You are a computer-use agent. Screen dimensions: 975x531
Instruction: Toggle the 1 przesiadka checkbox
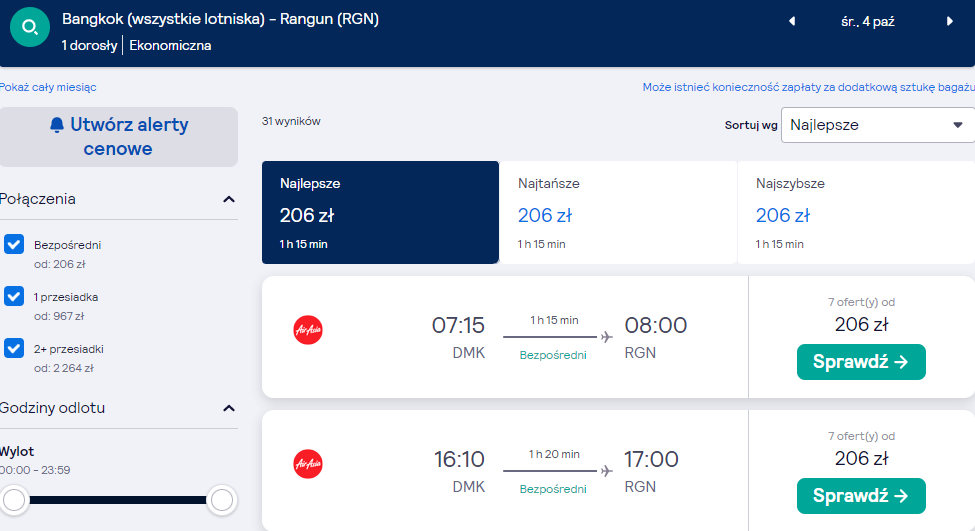[14, 296]
